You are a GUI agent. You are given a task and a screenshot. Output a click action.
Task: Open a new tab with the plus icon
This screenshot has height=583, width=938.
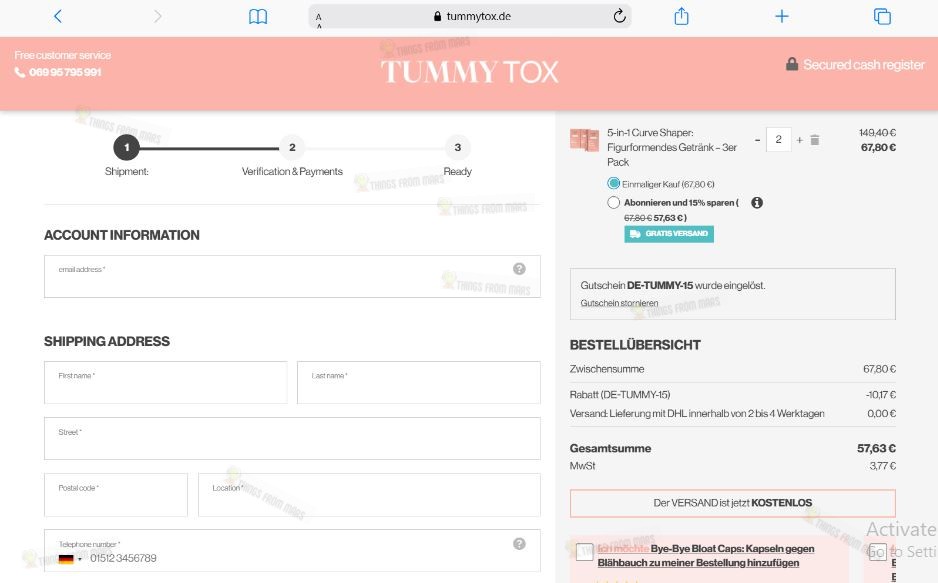[781, 16]
